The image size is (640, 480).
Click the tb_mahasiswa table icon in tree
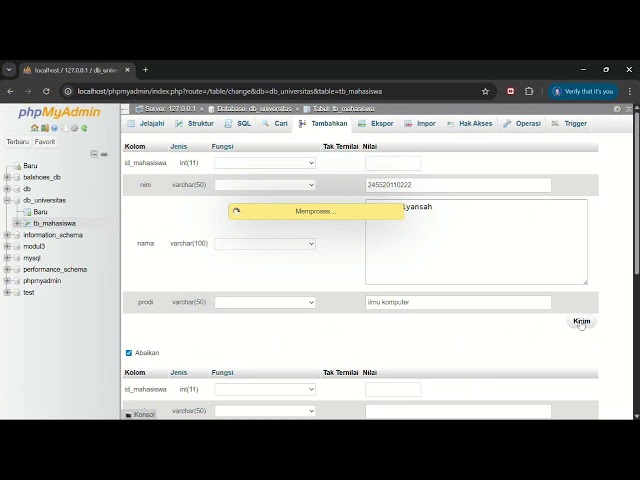click(x=27, y=224)
